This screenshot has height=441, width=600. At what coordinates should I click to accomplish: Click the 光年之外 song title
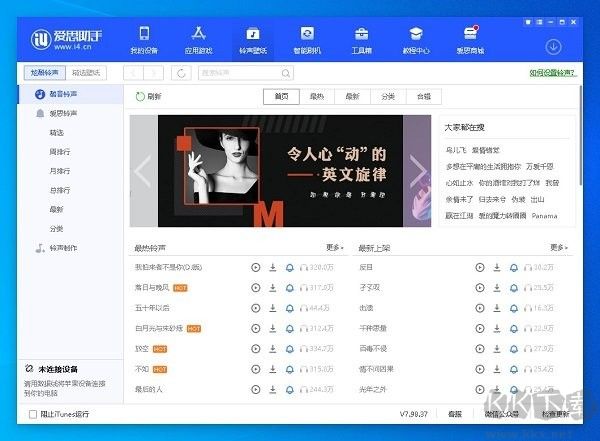coord(373,389)
